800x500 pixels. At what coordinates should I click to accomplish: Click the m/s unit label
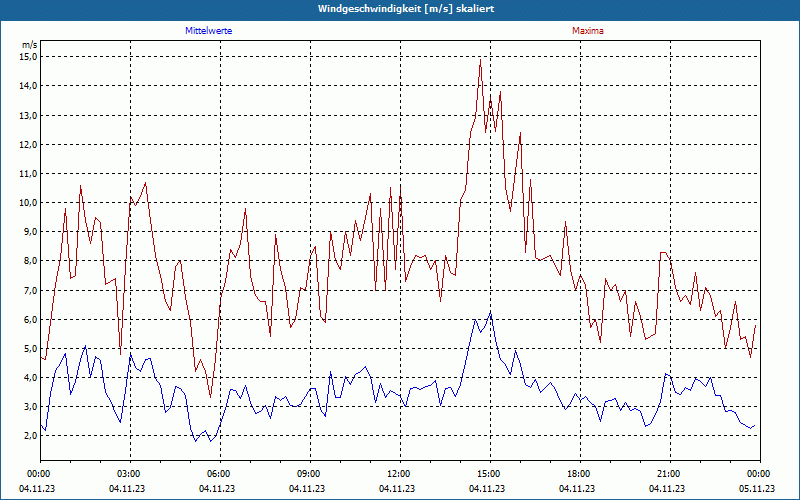coord(30,45)
